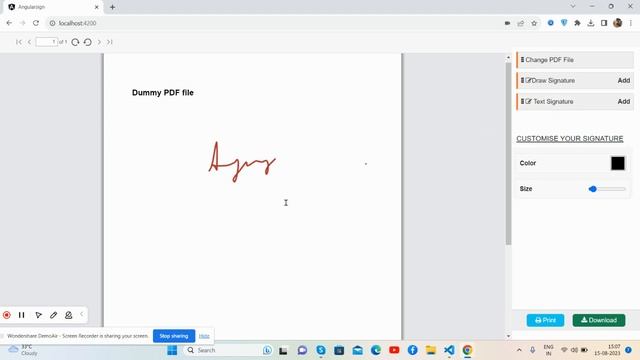This screenshot has width=640, height=360.
Task: Select the DemoAir pen annotation tool
Action: [53, 315]
